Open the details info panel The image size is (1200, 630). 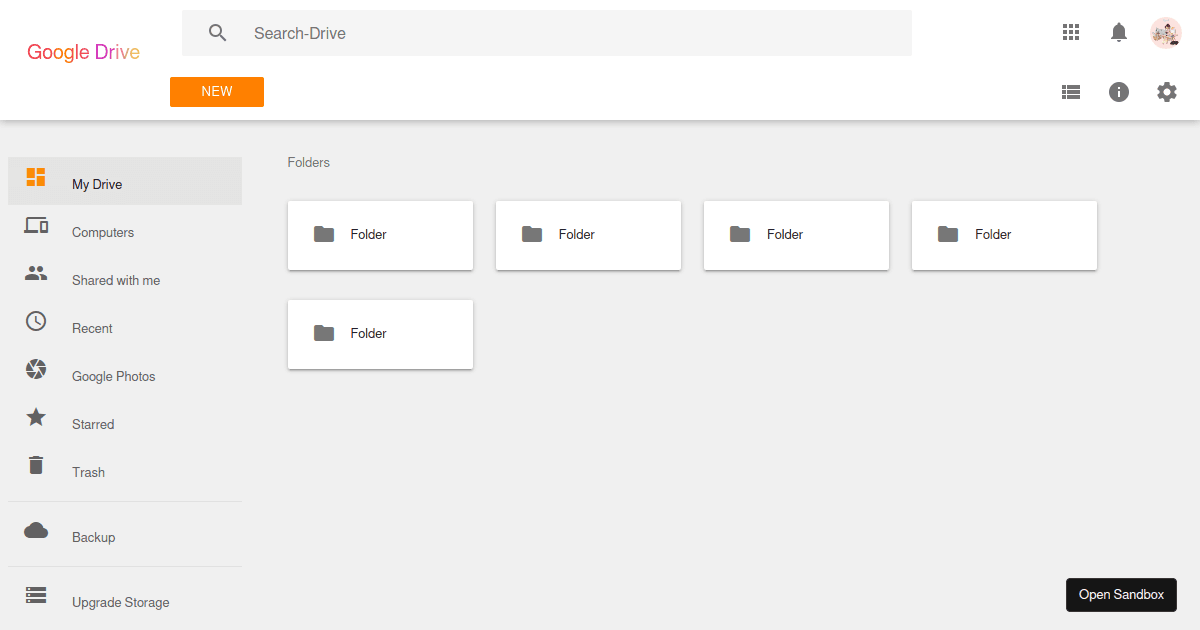[1118, 91]
